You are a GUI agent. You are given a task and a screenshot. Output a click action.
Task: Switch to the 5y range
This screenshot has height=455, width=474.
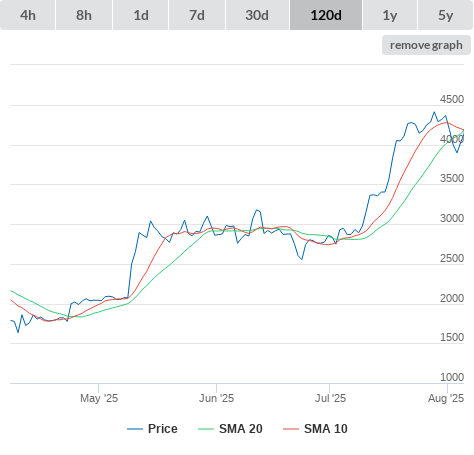click(x=446, y=15)
